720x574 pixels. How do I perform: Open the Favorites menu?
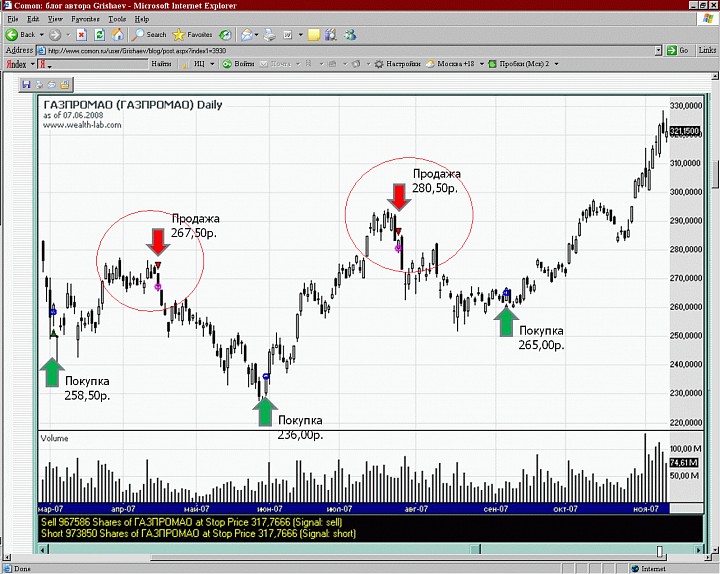pyautogui.click(x=85, y=19)
